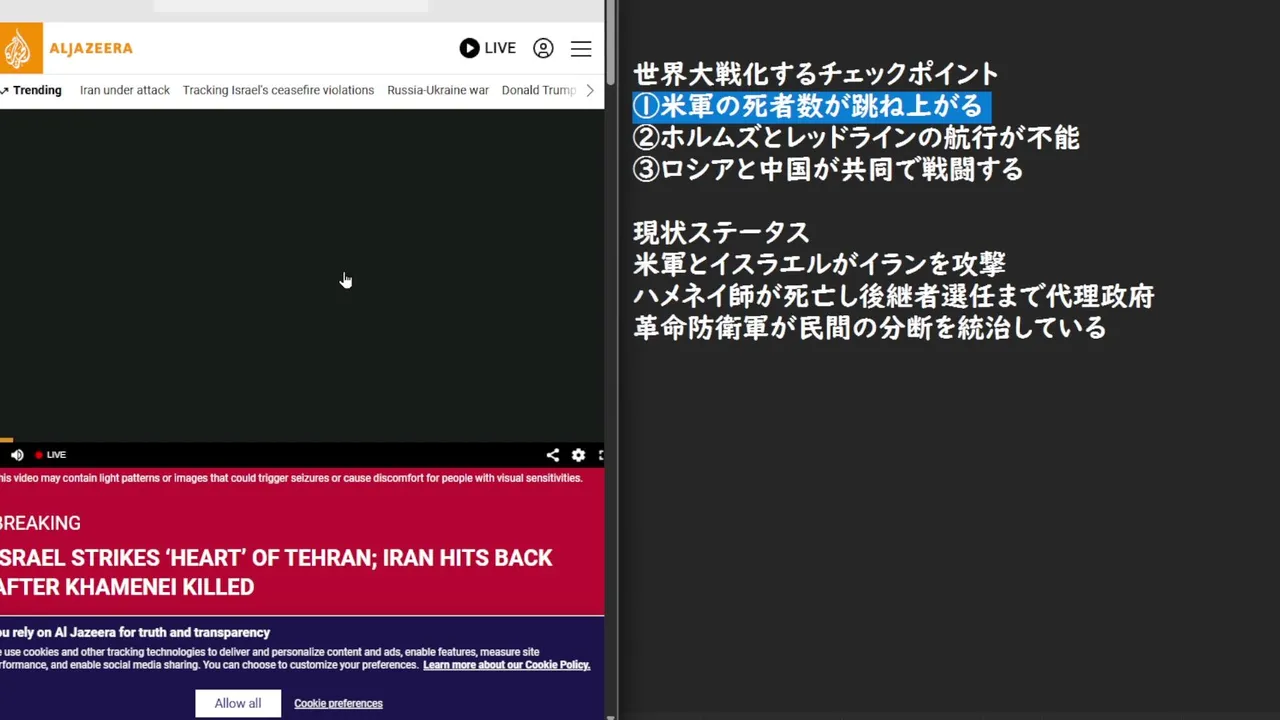This screenshot has width=1280, height=720.
Task: Open Cookie preferences link
Action: 338,703
